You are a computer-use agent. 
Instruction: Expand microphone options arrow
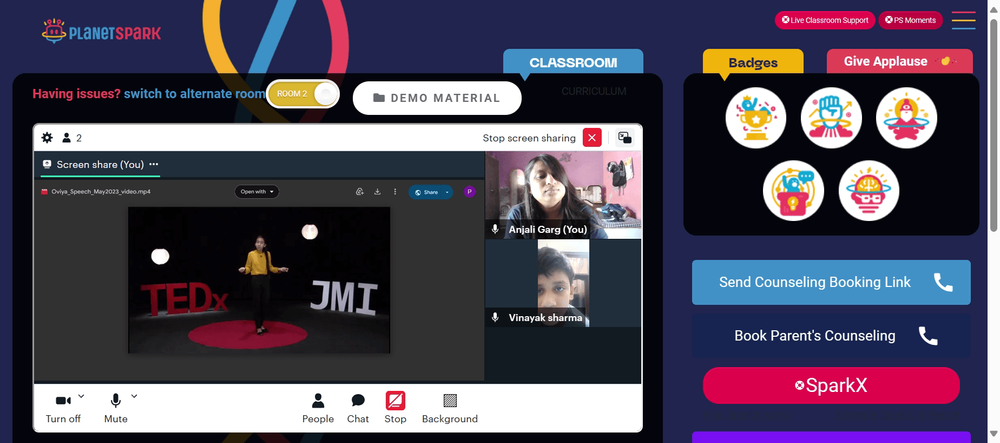134,396
